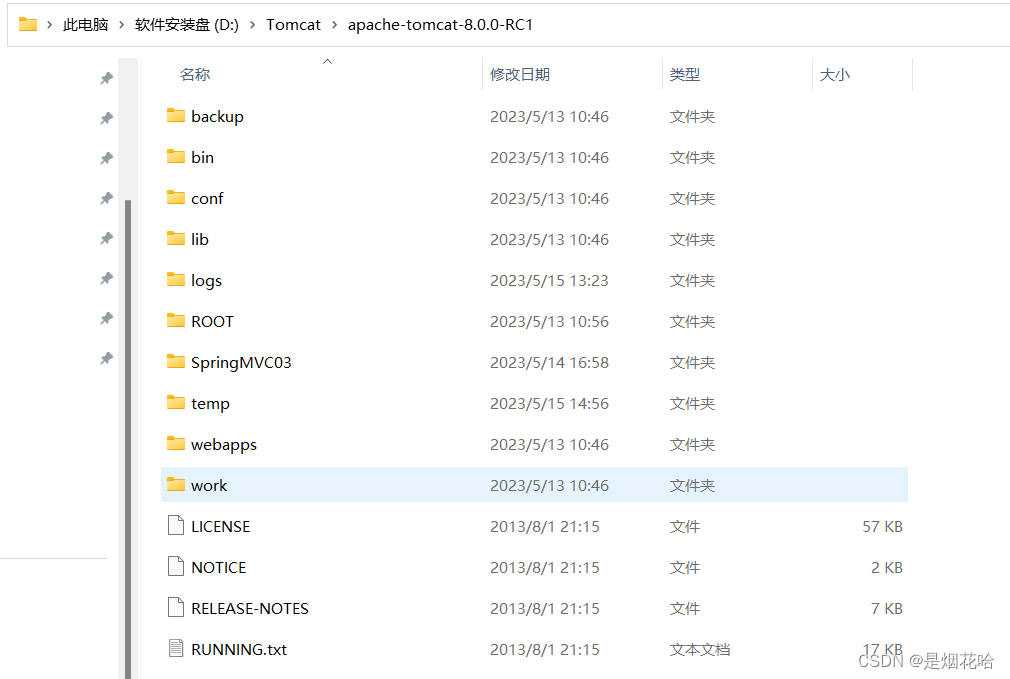1010x679 pixels.
Task: Click logs date 2023/5/15 13:23
Action: pos(549,280)
